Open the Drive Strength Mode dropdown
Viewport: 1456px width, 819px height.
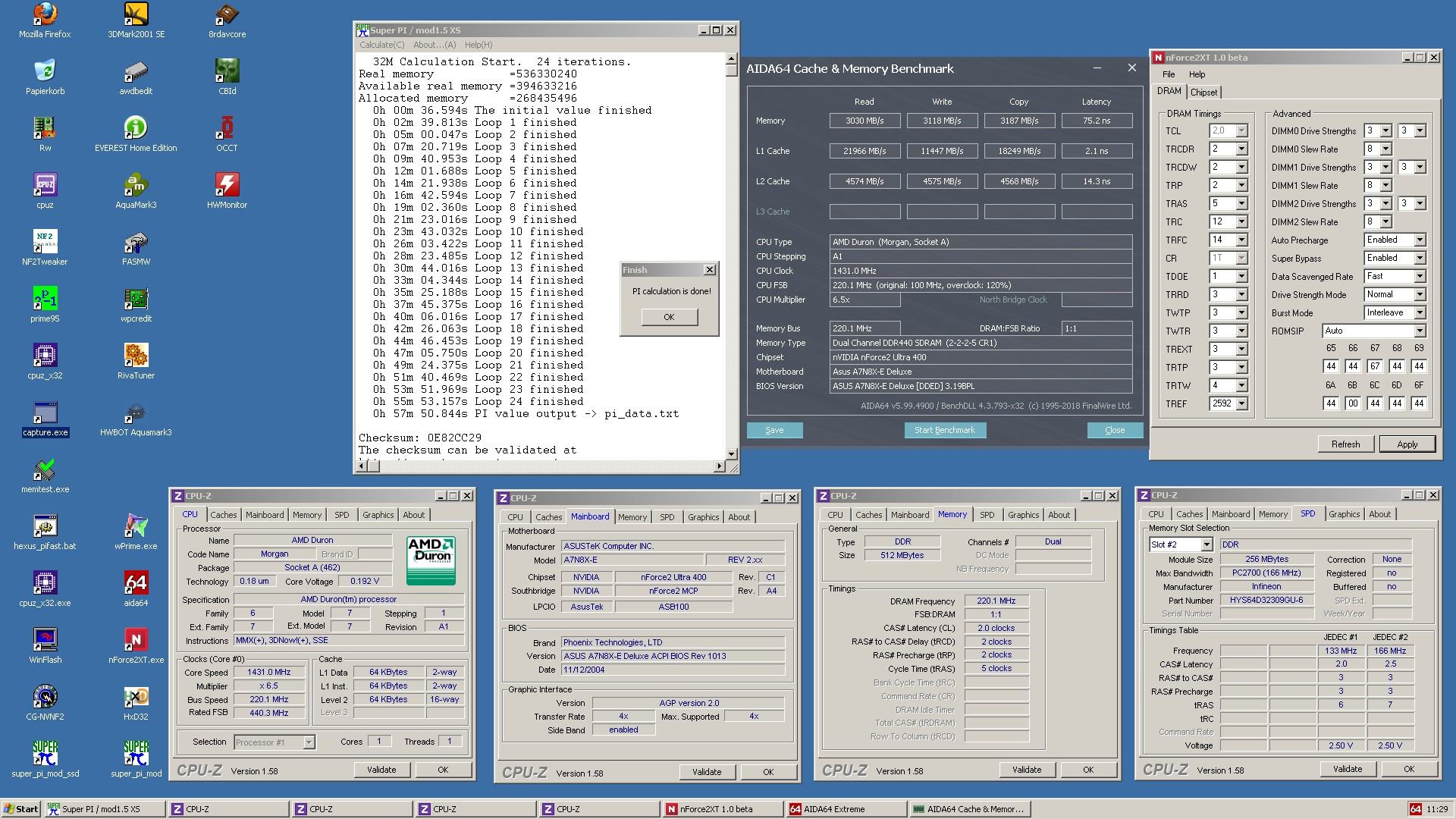[1419, 295]
